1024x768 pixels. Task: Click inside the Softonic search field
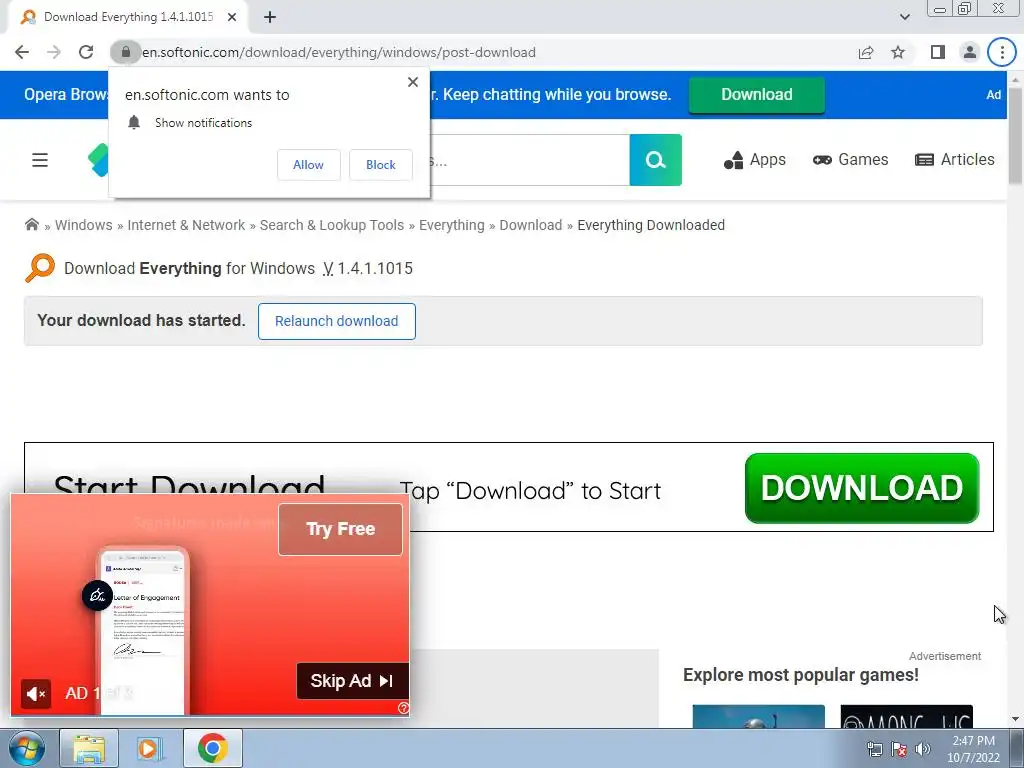click(530, 160)
